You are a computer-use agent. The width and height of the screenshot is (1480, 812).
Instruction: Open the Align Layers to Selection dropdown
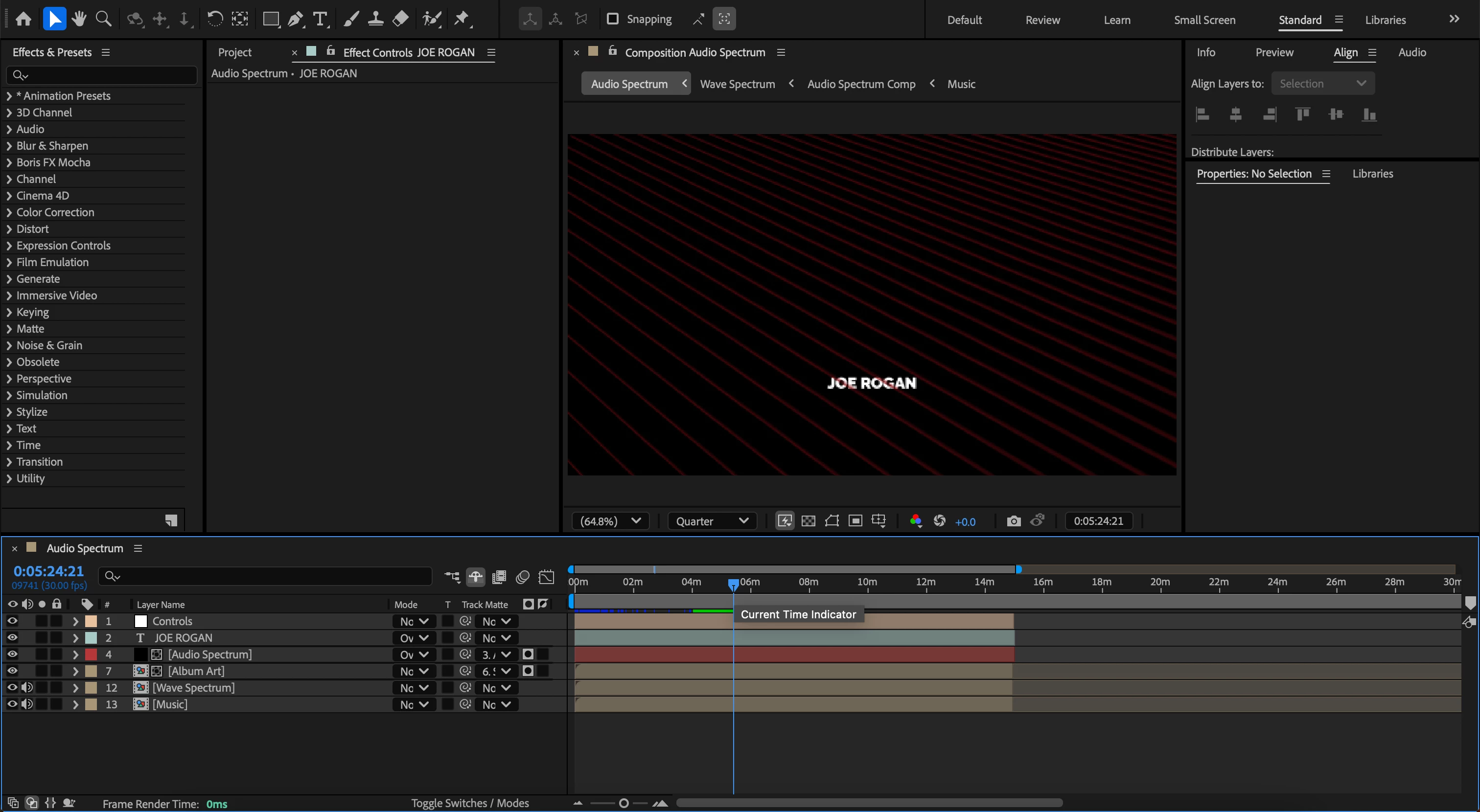click(x=1322, y=83)
